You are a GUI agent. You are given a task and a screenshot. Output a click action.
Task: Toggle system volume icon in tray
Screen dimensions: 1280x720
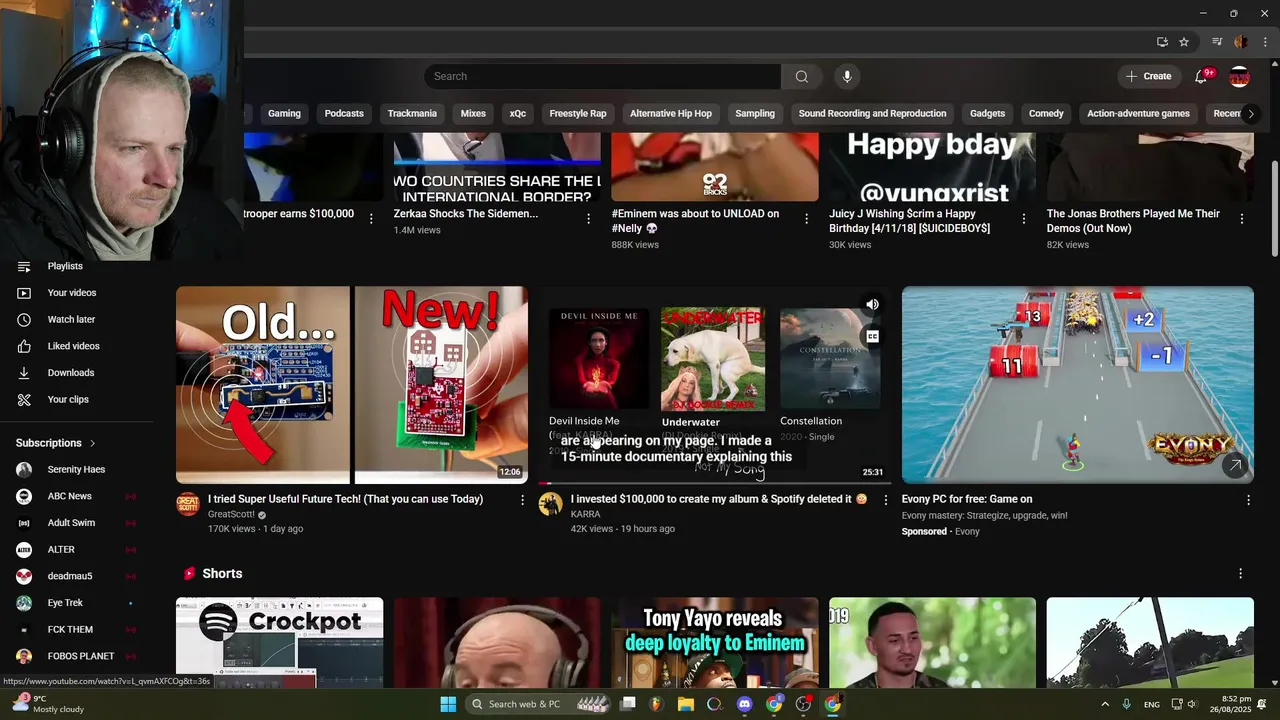(1191, 704)
